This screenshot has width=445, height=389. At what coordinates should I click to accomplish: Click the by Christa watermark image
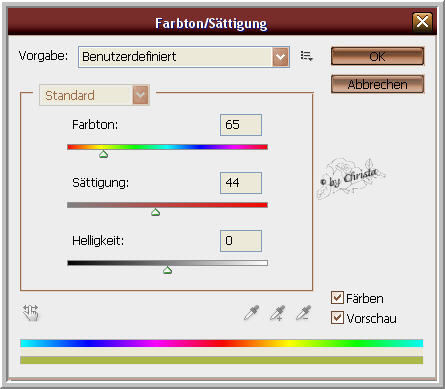pos(351,178)
